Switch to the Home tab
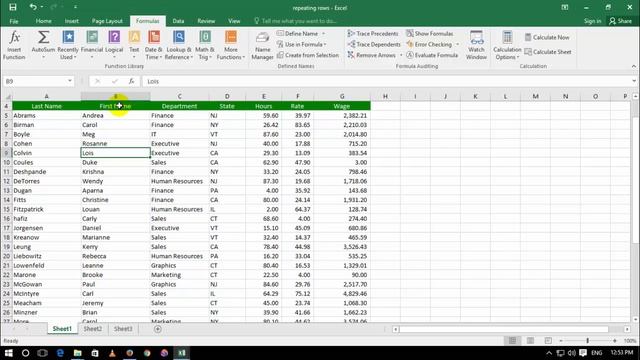This screenshot has width=640, height=360. [x=43, y=21]
